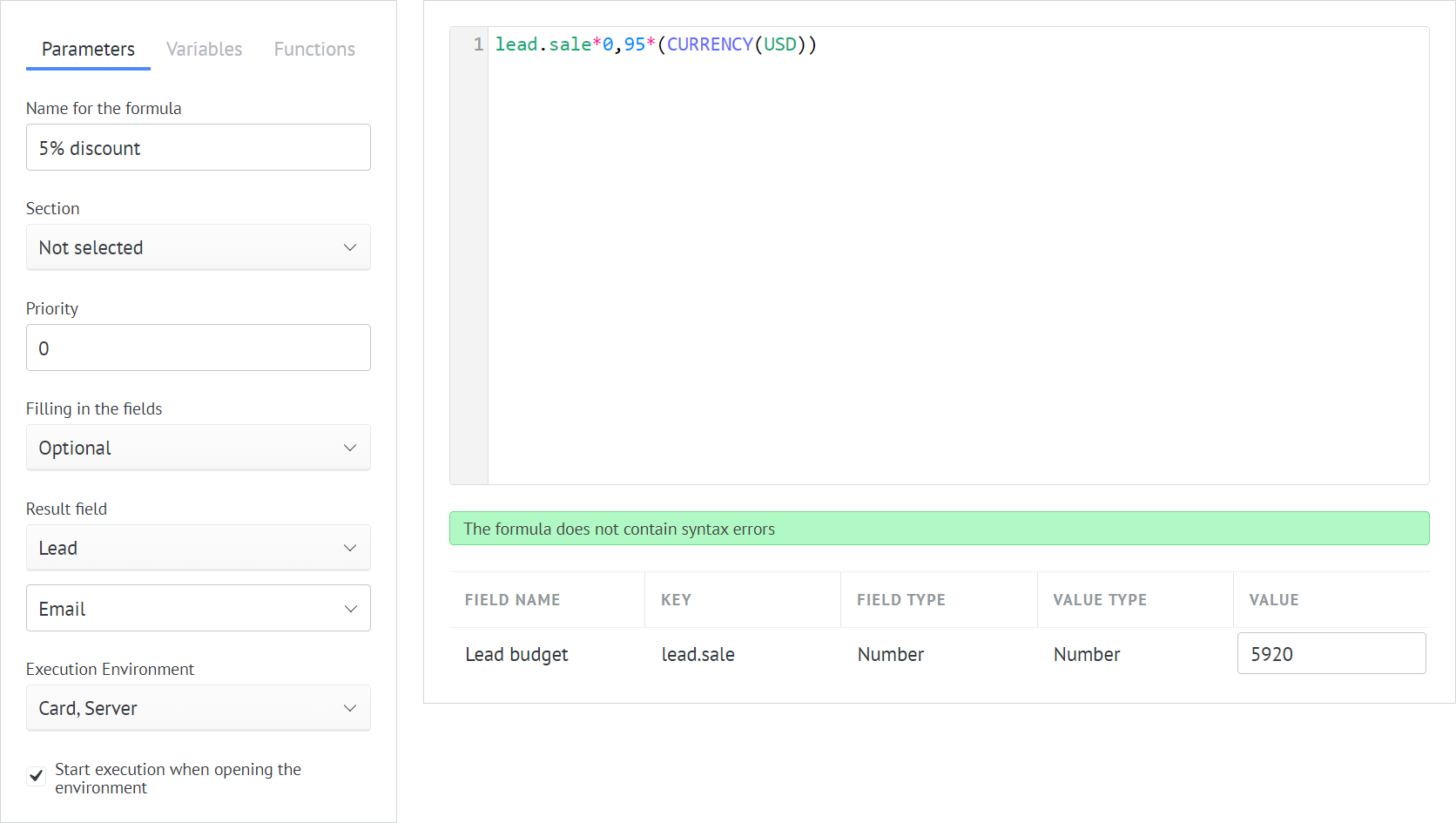Open the Functions tab

[x=314, y=49]
